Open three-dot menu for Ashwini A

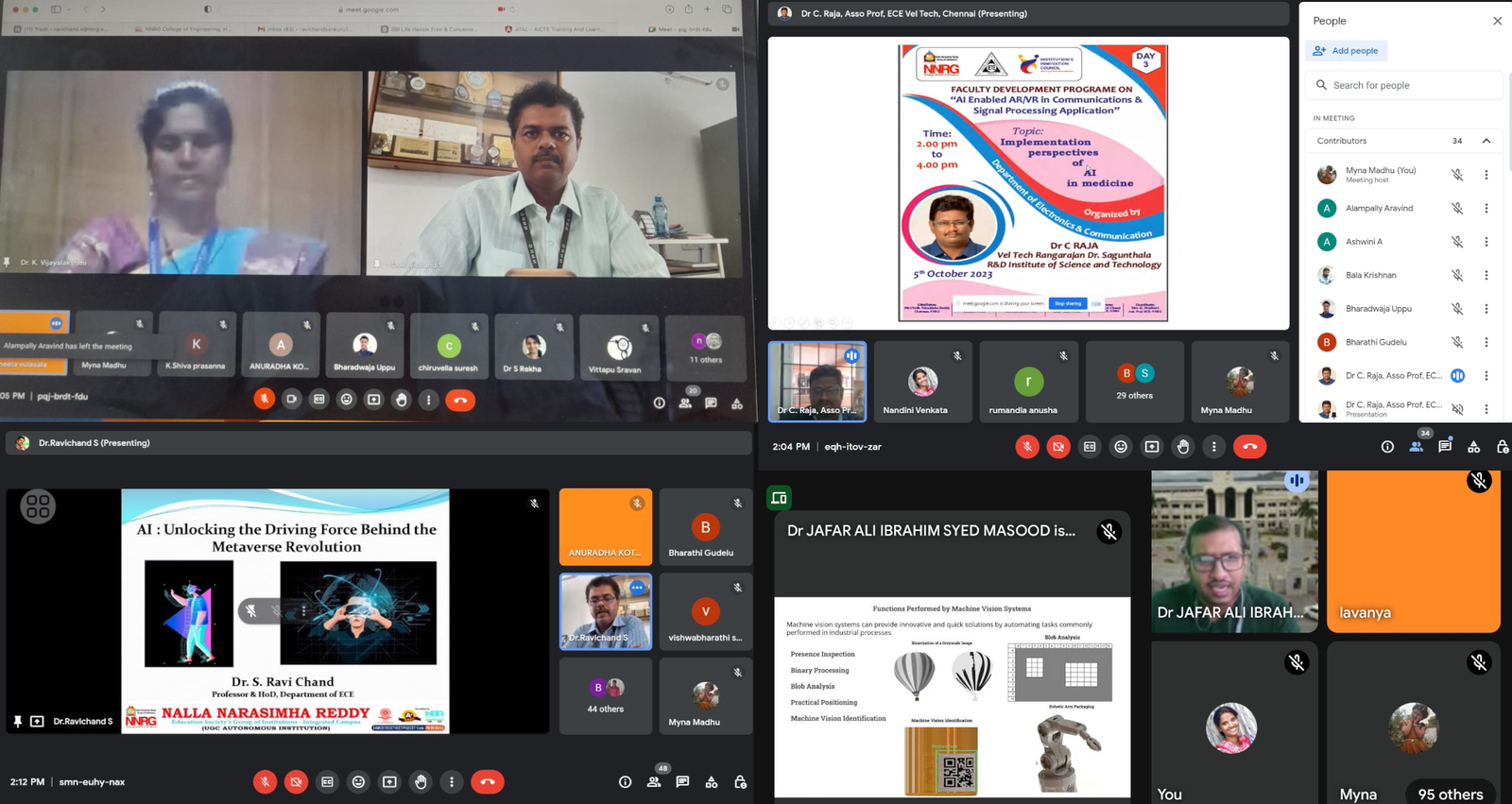1486,242
